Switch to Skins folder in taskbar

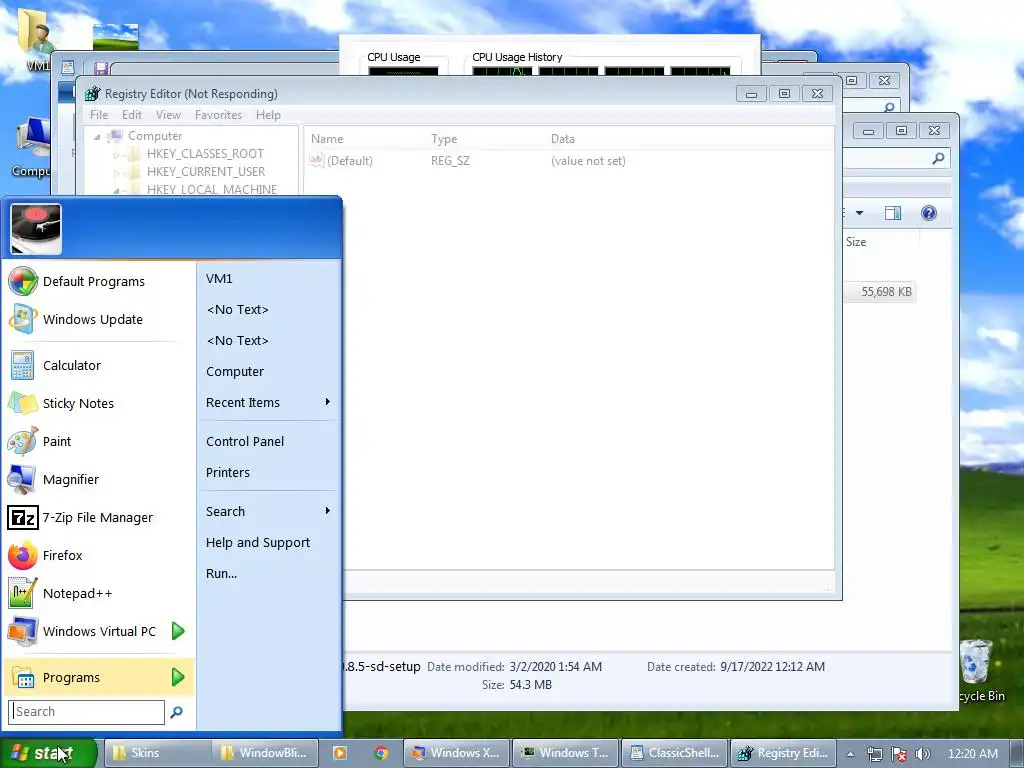tap(157, 753)
